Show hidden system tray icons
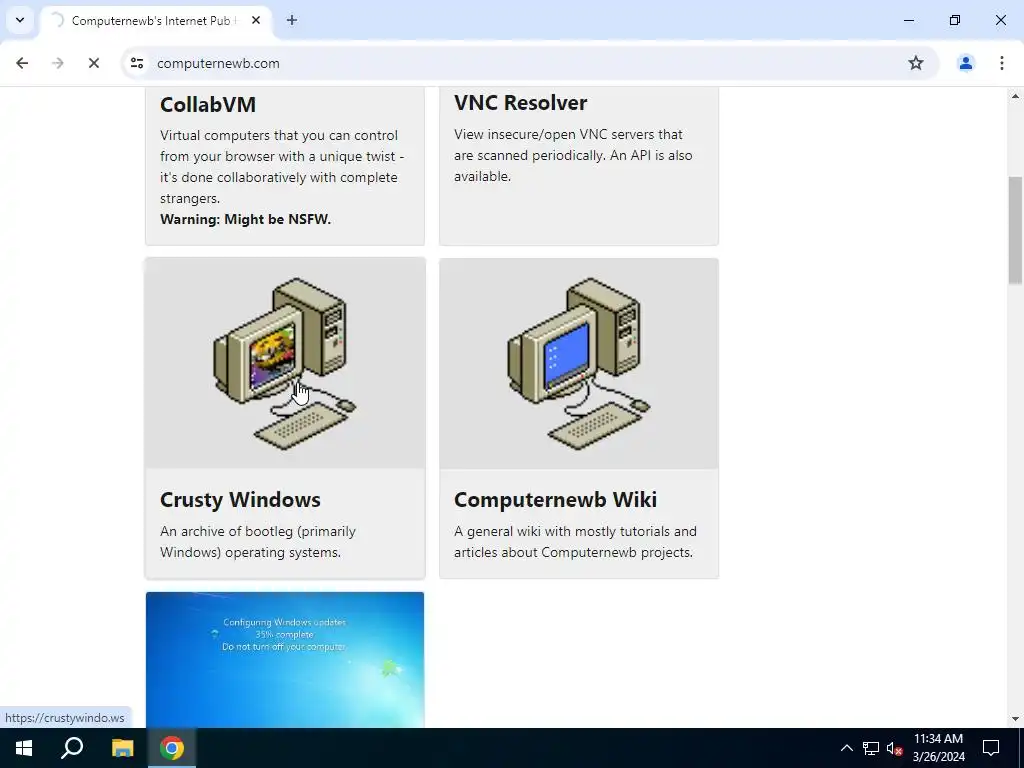Screen dimensions: 1024x768 pyautogui.click(x=846, y=748)
